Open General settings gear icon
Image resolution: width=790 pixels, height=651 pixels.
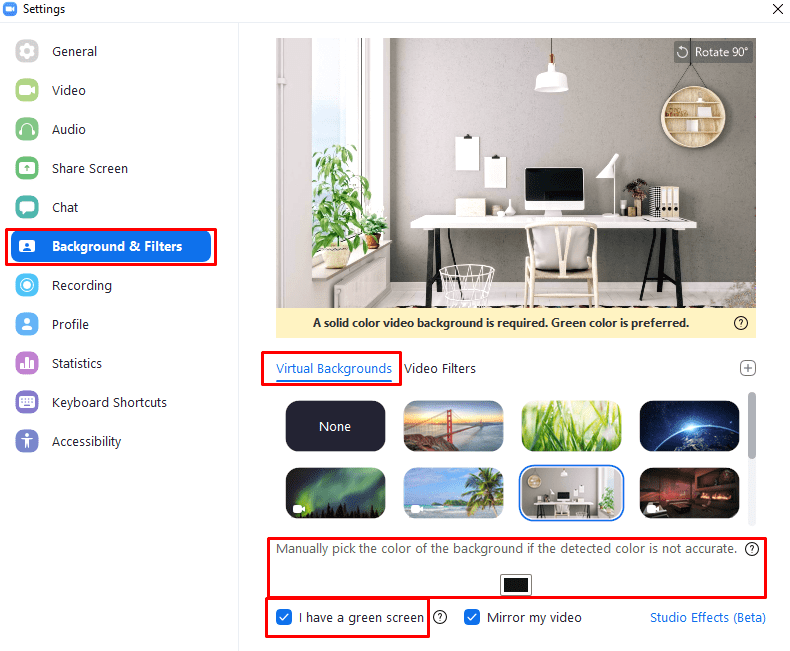tap(27, 51)
